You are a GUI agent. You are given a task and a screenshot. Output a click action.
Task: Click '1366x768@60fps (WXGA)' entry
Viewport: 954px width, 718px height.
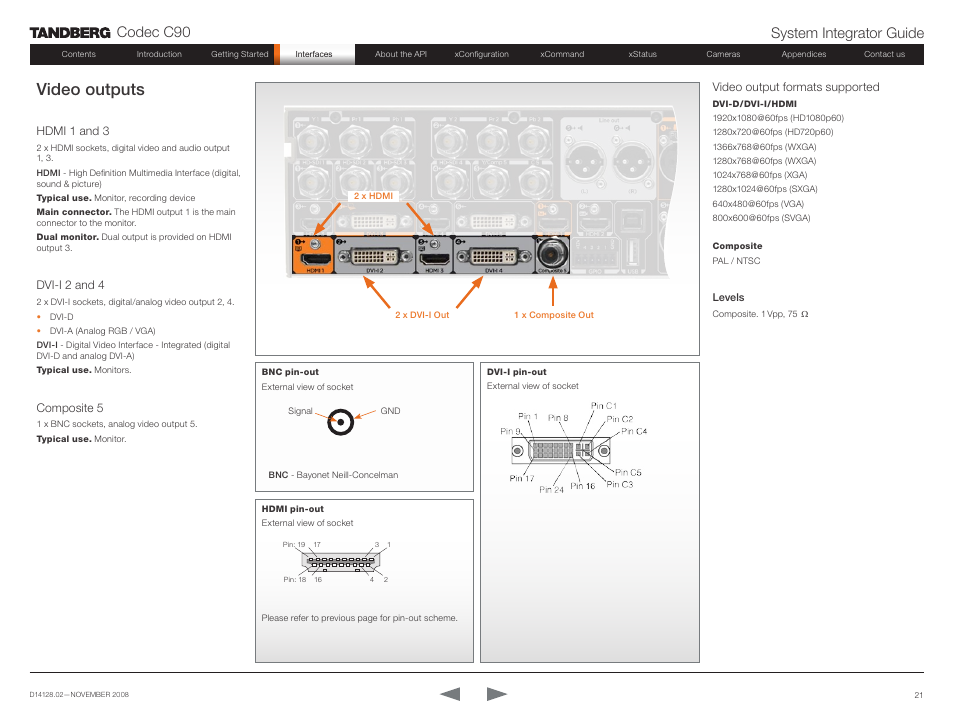click(764, 147)
